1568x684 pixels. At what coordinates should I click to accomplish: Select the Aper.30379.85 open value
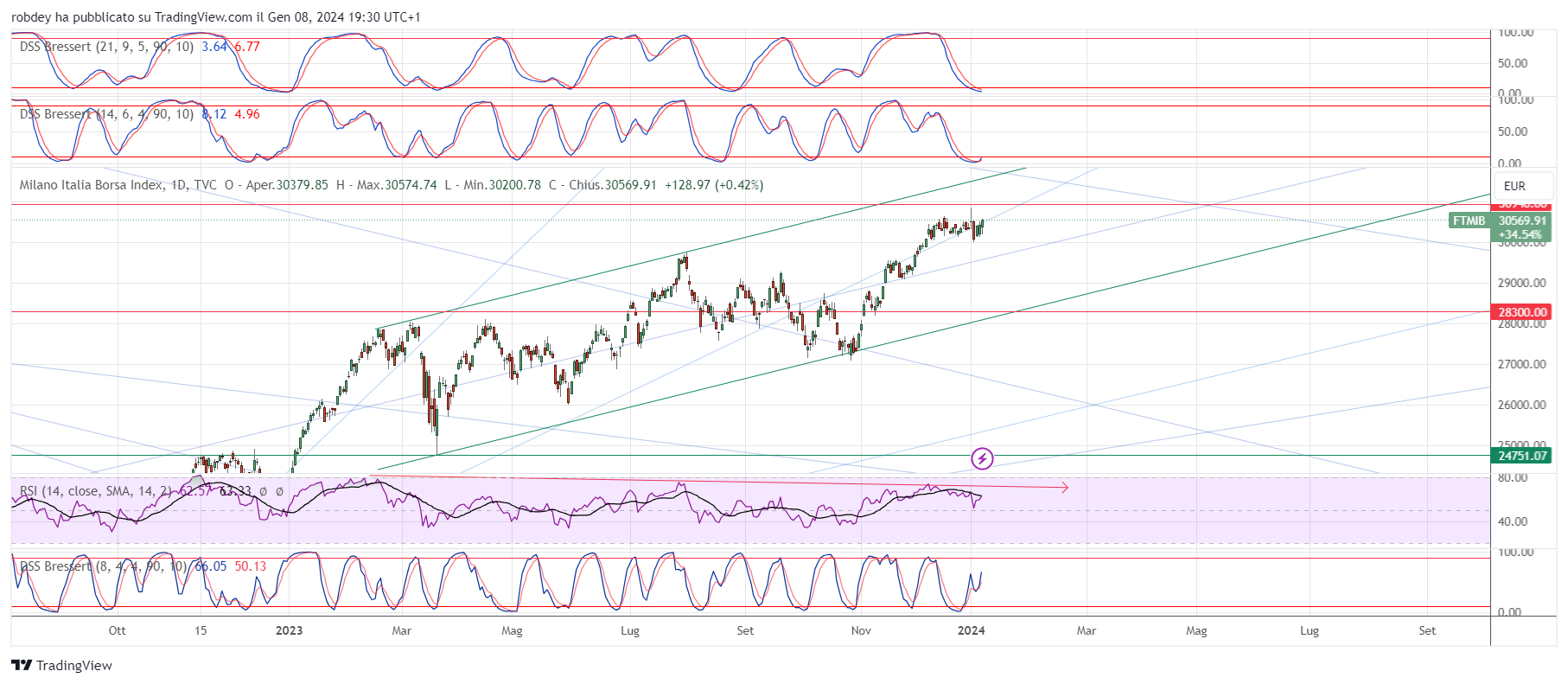287,185
